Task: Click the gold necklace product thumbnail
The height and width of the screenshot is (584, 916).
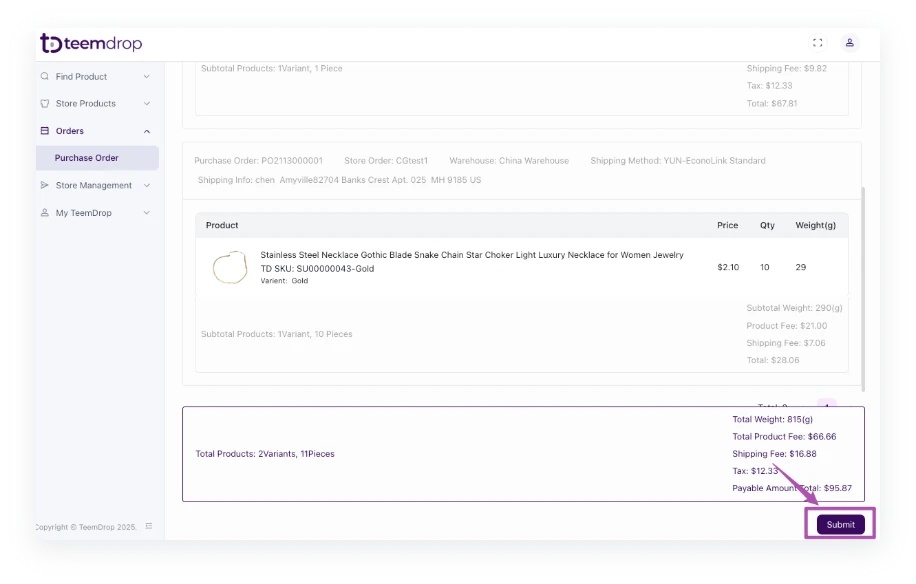Action: click(x=229, y=268)
